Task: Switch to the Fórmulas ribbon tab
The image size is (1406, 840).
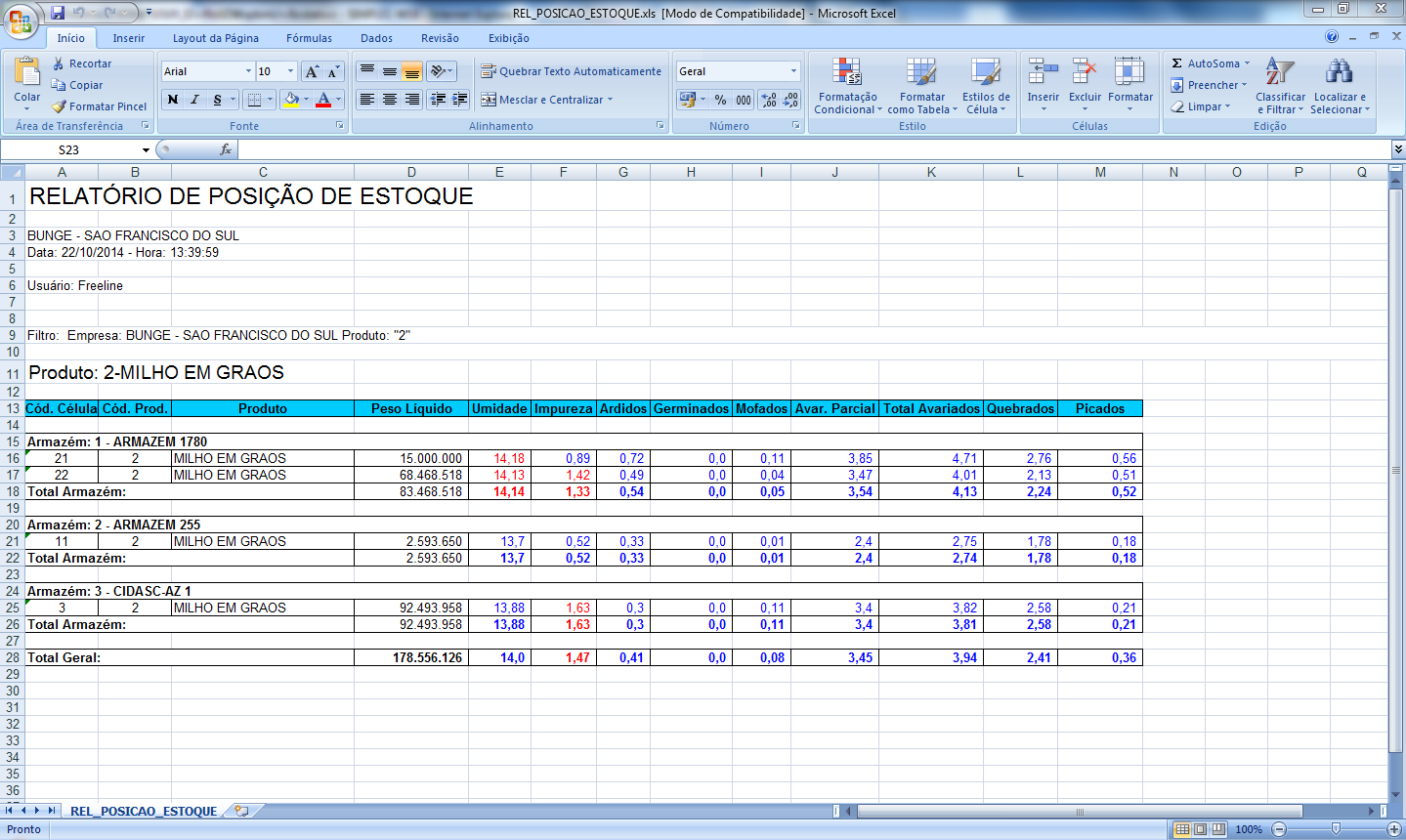Action: point(309,38)
